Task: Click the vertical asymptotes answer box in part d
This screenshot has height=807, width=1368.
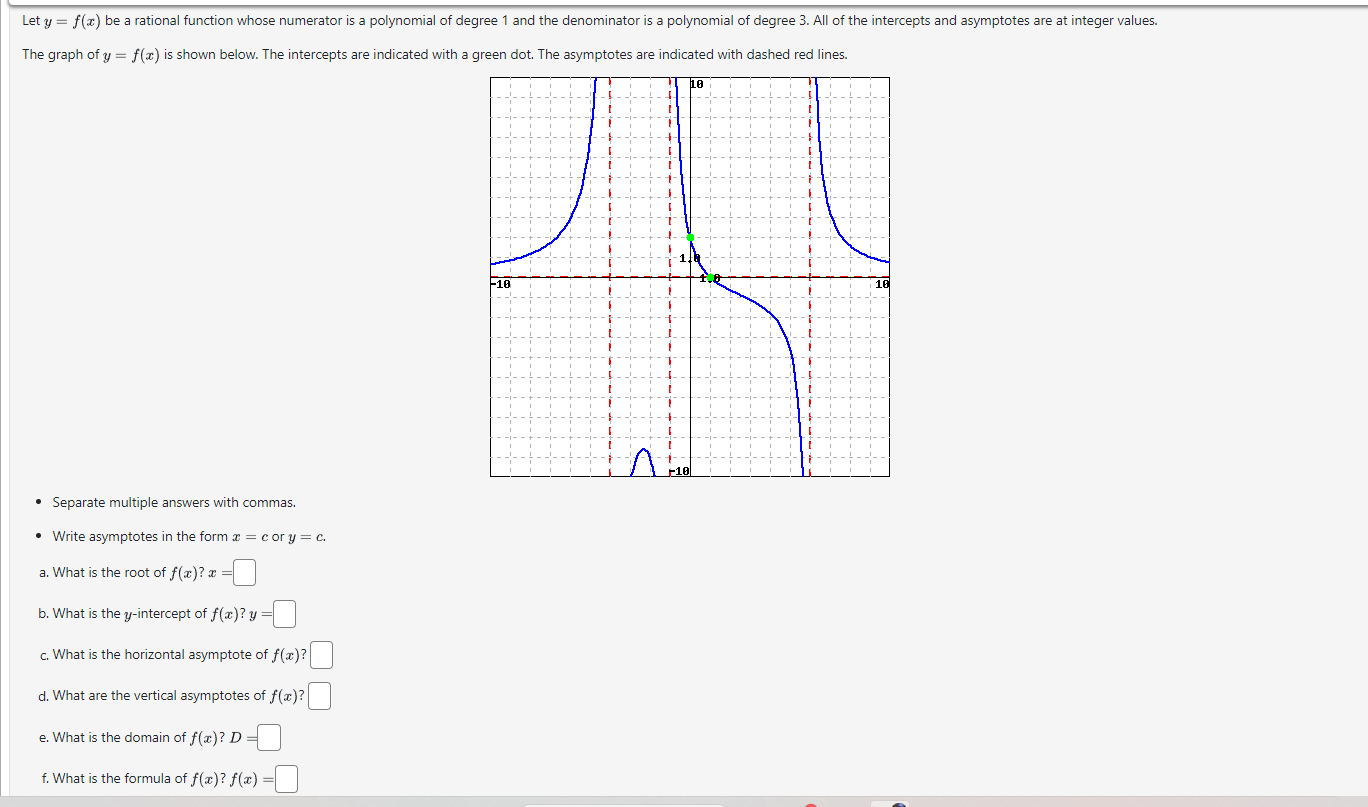Action: (319, 695)
